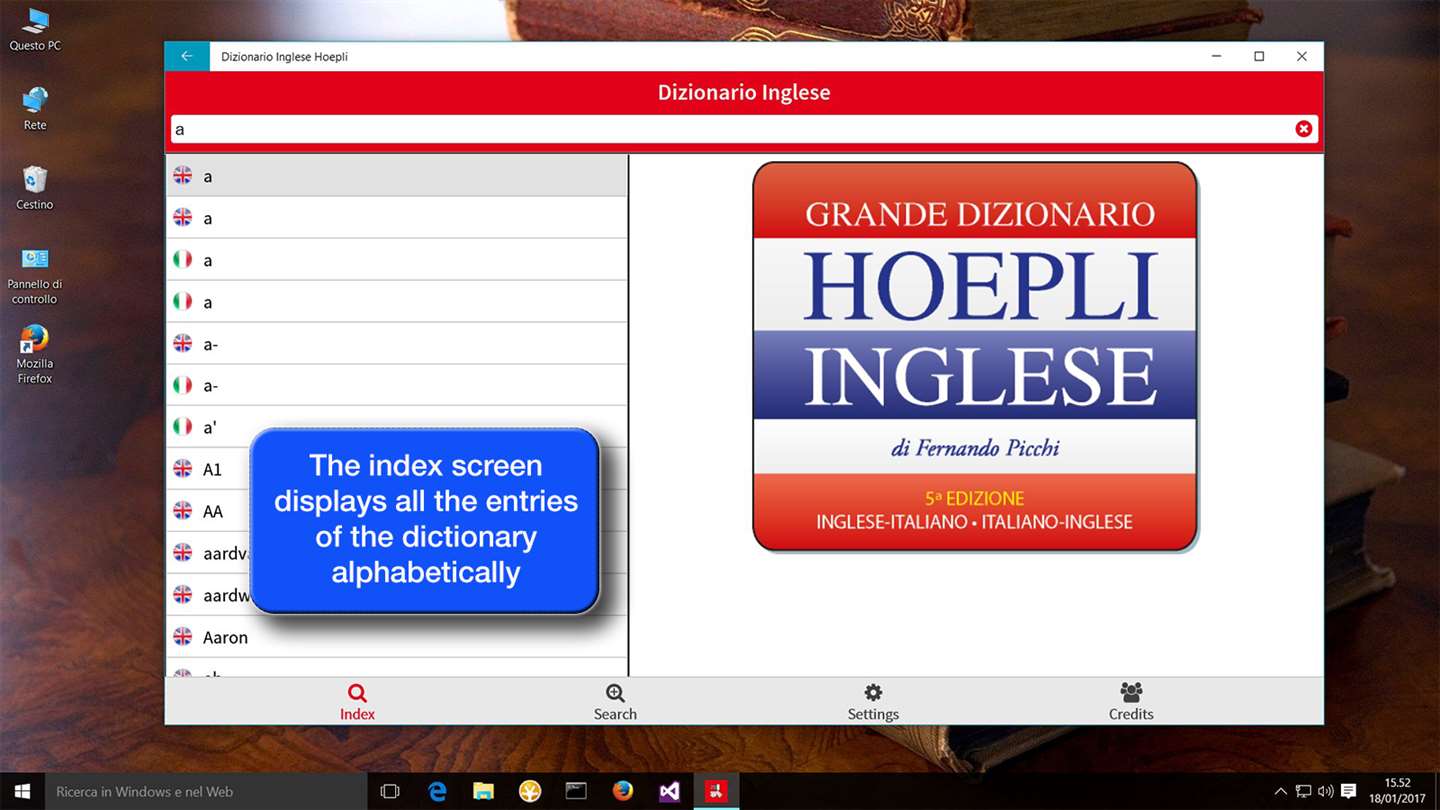Click the network icon in system tray

1304,791
